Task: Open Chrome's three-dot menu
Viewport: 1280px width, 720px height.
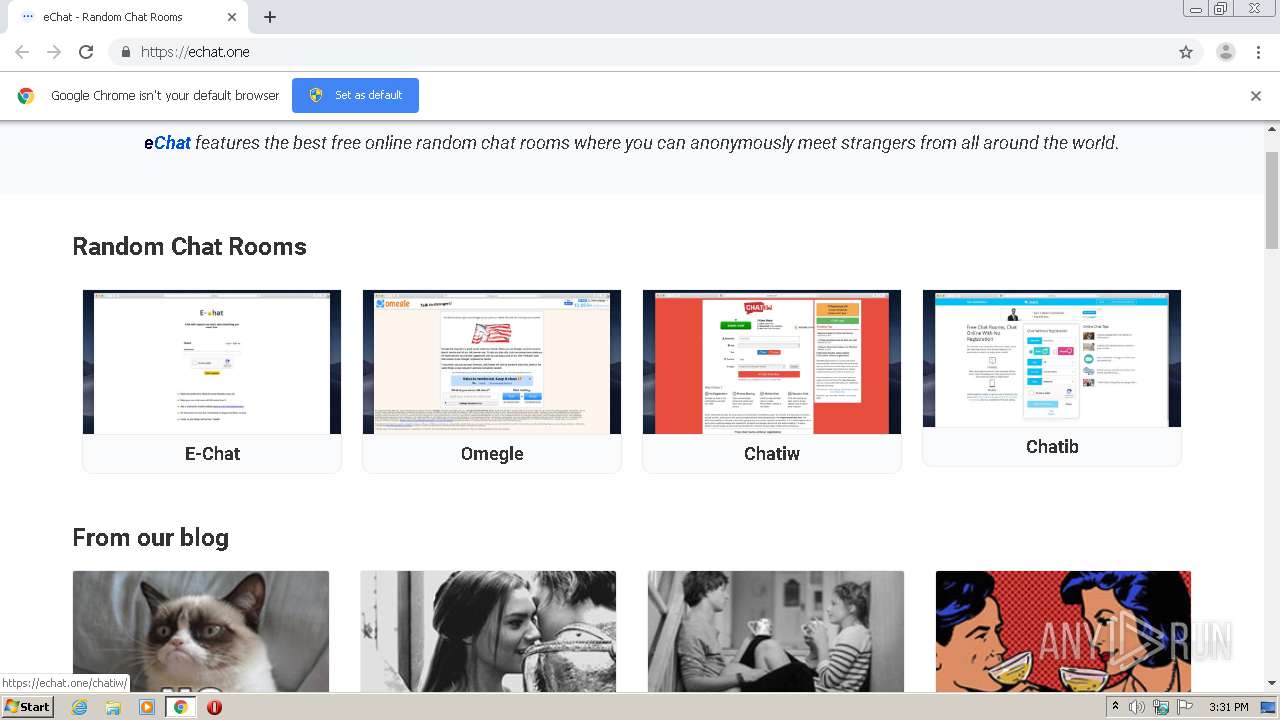Action: (x=1258, y=52)
